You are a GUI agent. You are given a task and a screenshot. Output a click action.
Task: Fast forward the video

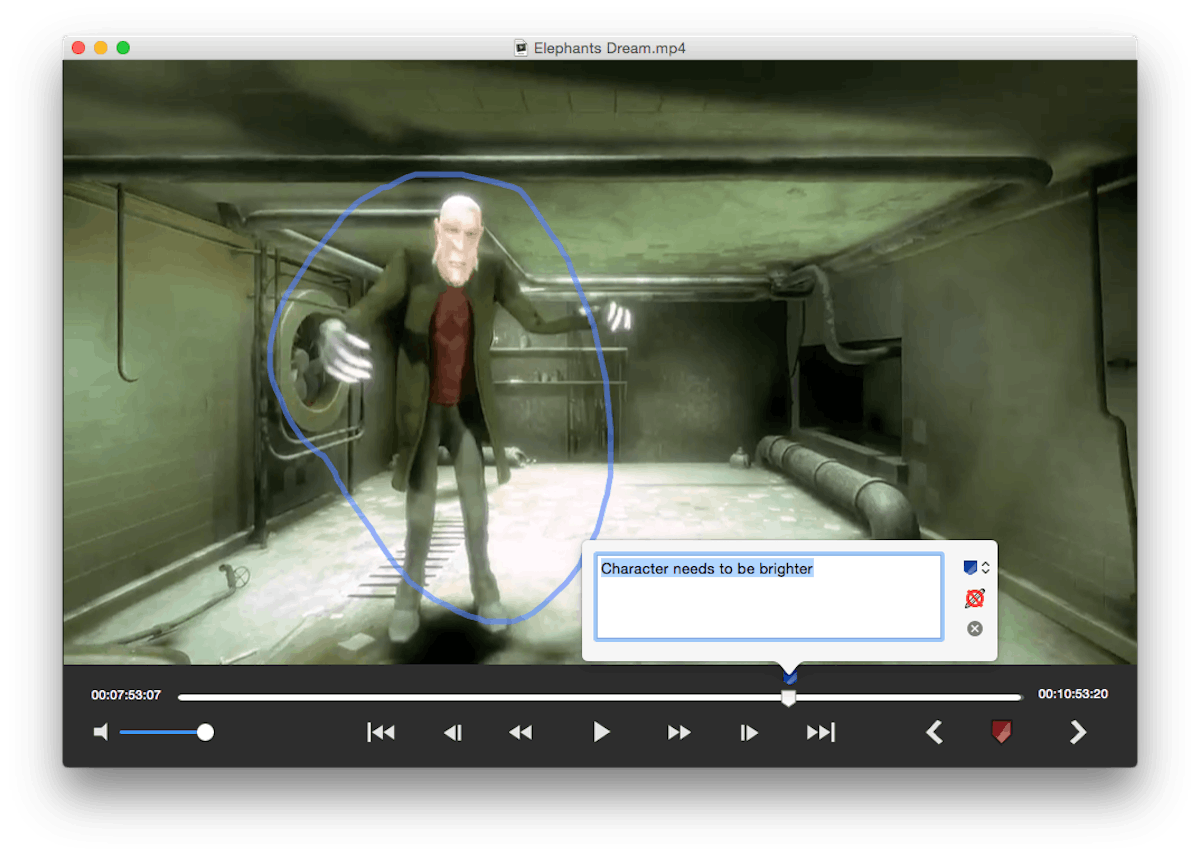679,733
